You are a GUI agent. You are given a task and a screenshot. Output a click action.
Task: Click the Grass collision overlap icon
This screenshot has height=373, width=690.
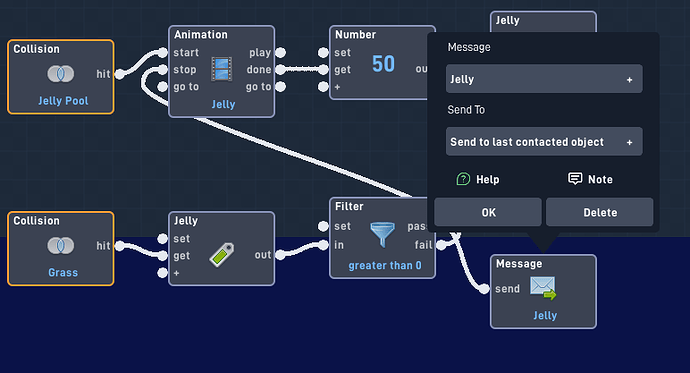click(x=61, y=245)
